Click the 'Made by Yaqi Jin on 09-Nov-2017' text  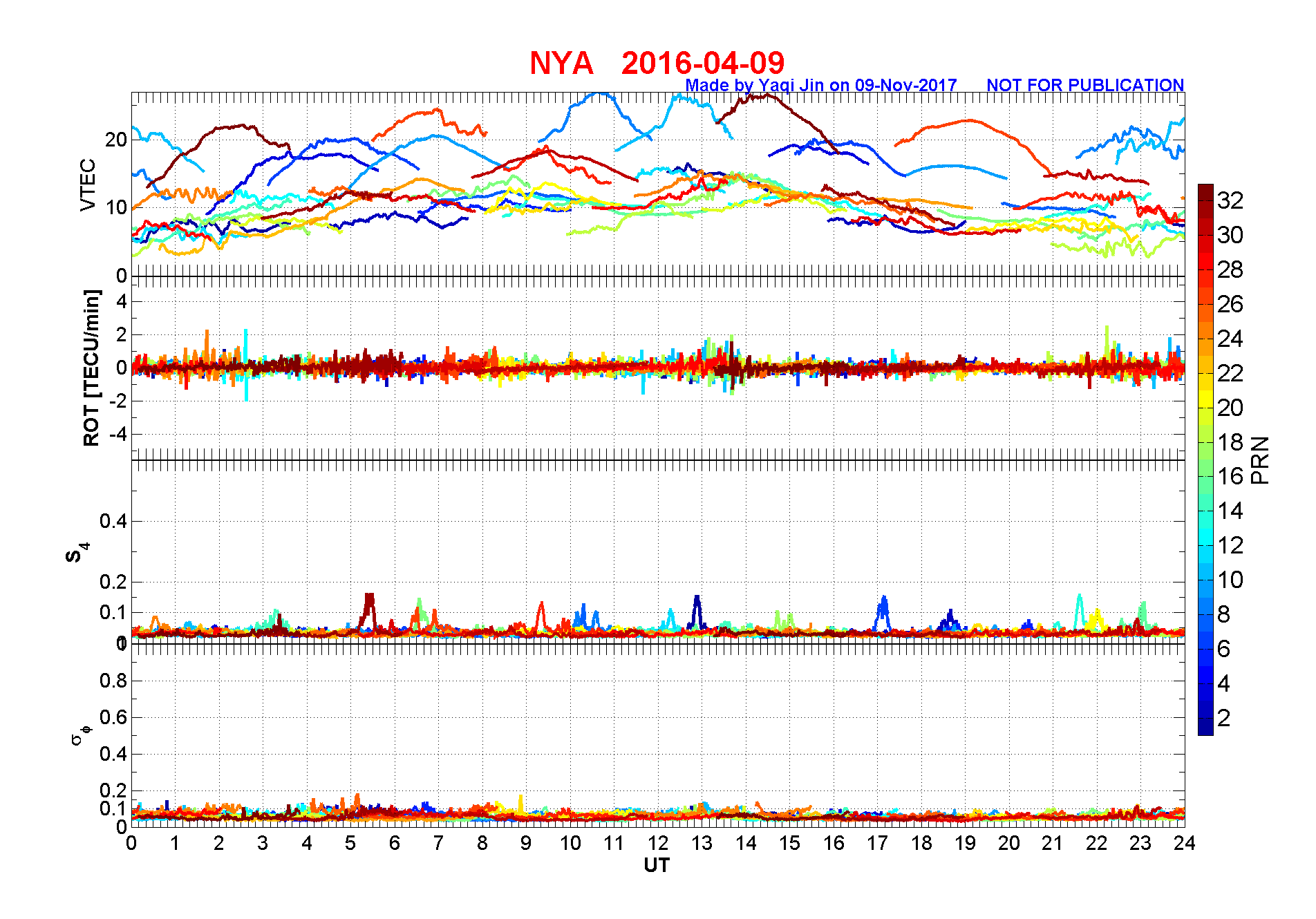(821, 85)
